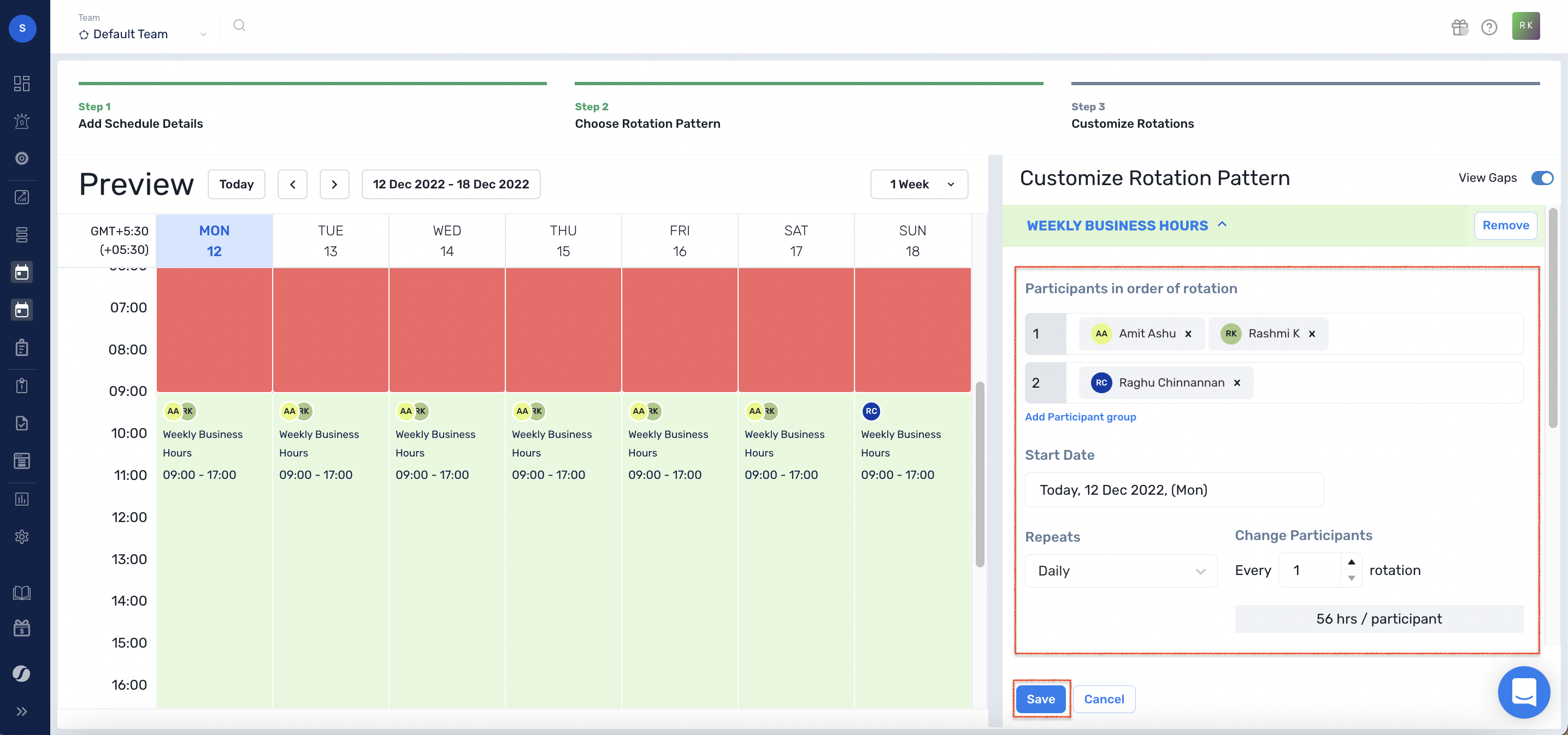The width and height of the screenshot is (1568, 735).
Task: Open the 1 Week view dropdown
Action: coord(919,185)
